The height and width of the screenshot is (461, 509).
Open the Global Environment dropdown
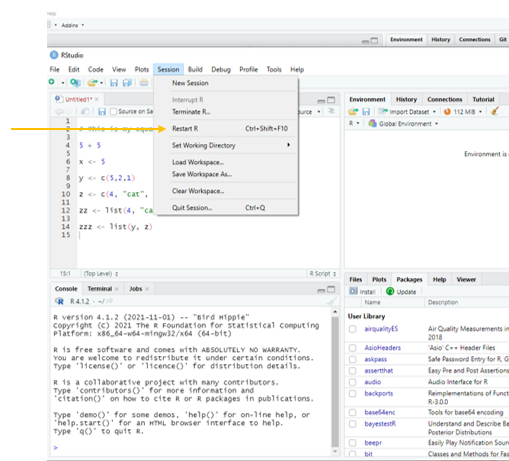403,124
